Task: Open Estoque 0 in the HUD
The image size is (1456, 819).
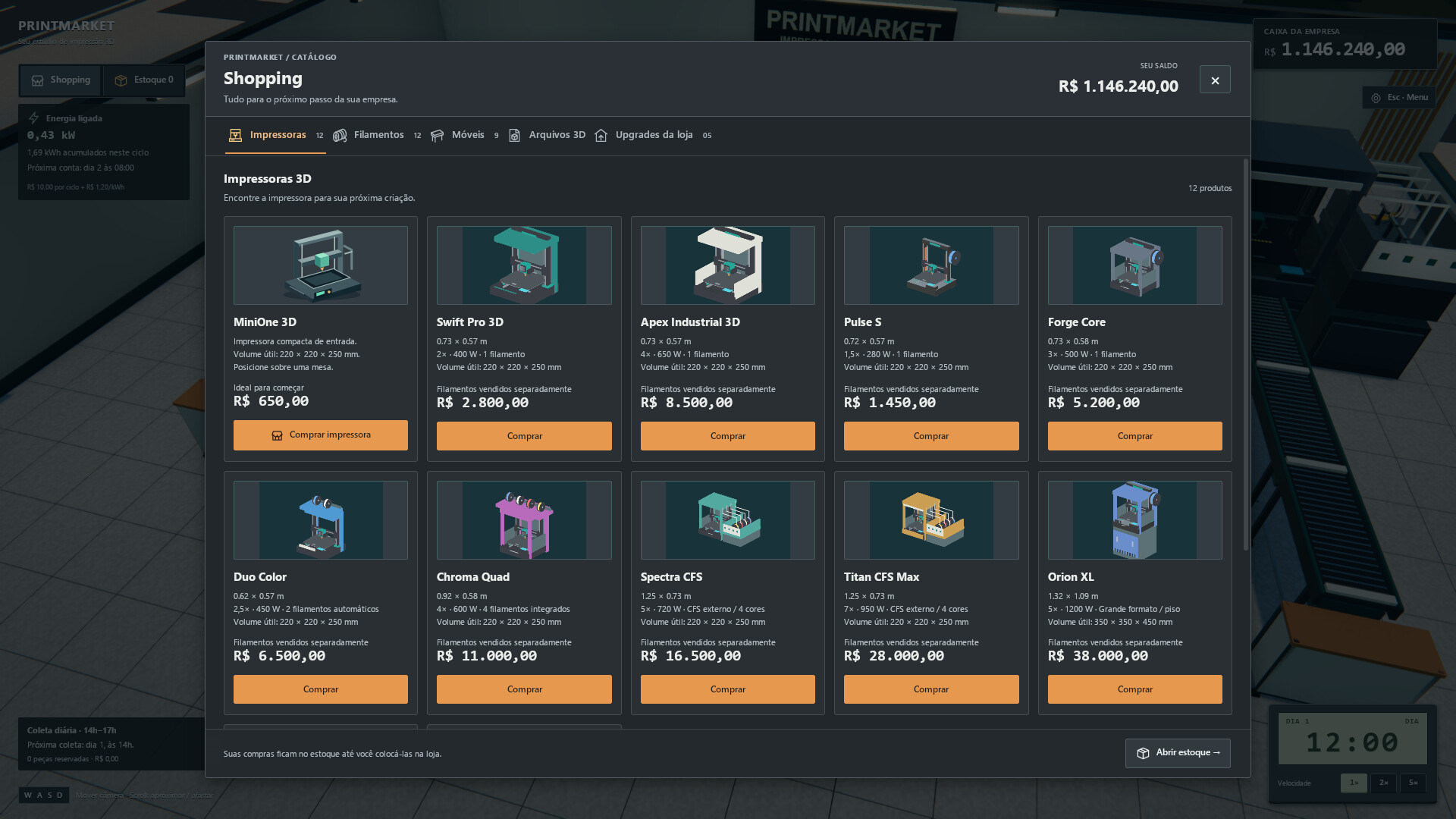Action: 143,80
